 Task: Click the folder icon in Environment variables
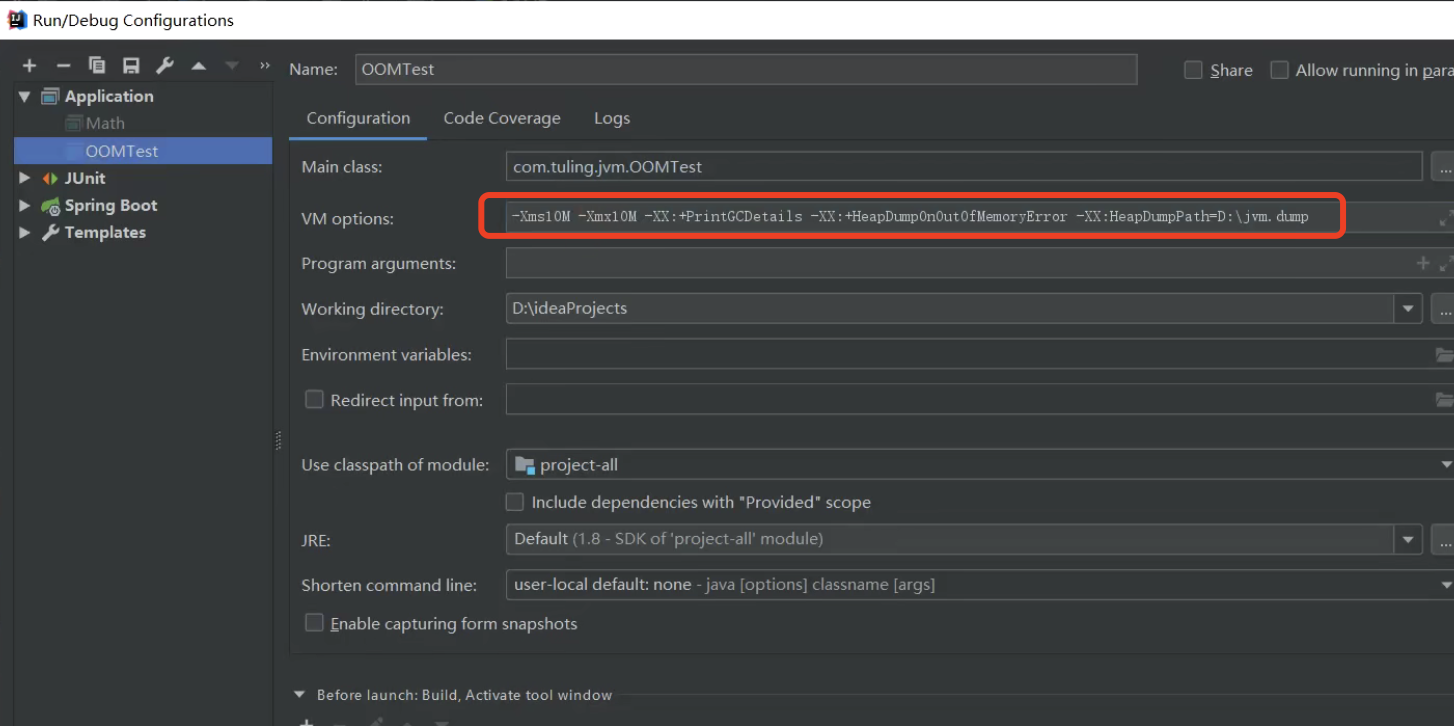[1444, 355]
